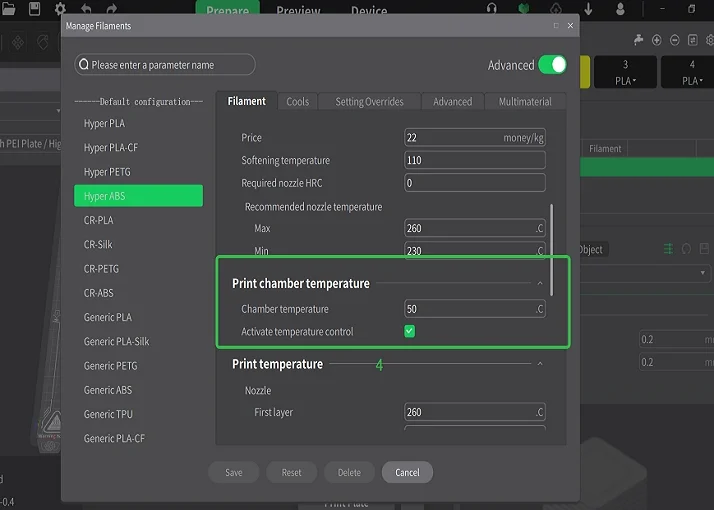The width and height of the screenshot is (714, 510).
Task: Switch to the Cools tab
Action: click(297, 102)
